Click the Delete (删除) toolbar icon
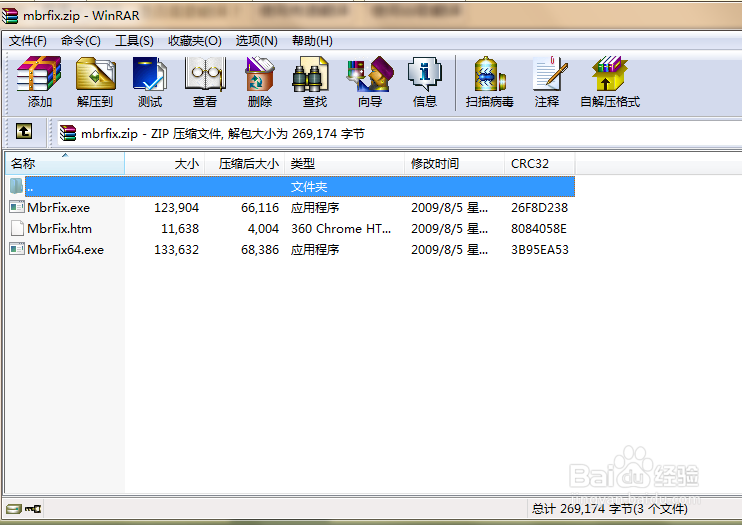The height and width of the screenshot is (525, 742). pos(259,74)
